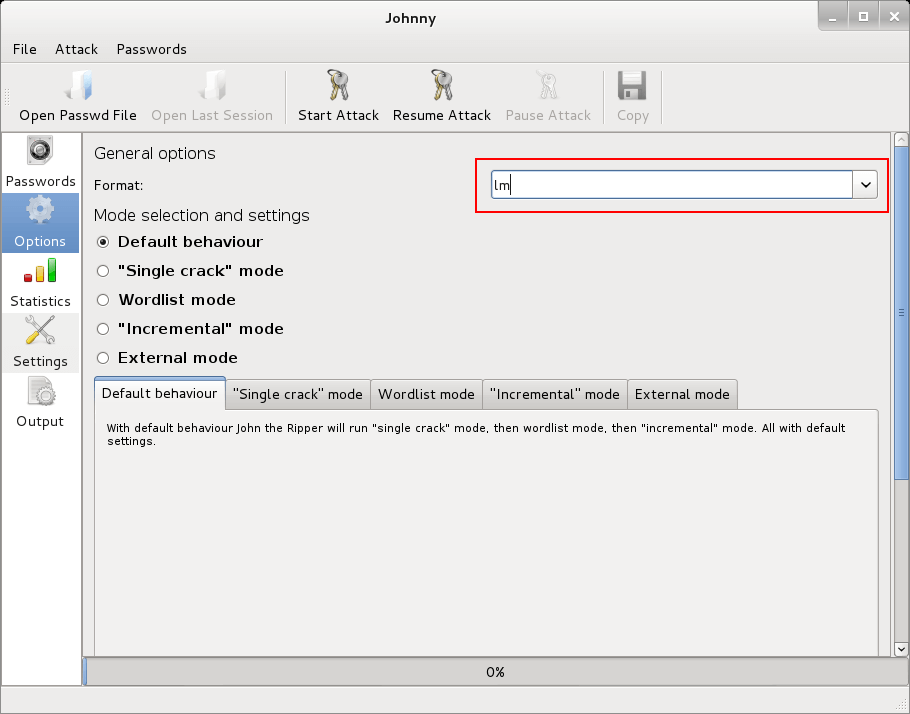
Task: Open the Passwords menu in menu bar
Action: coord(151,49)
